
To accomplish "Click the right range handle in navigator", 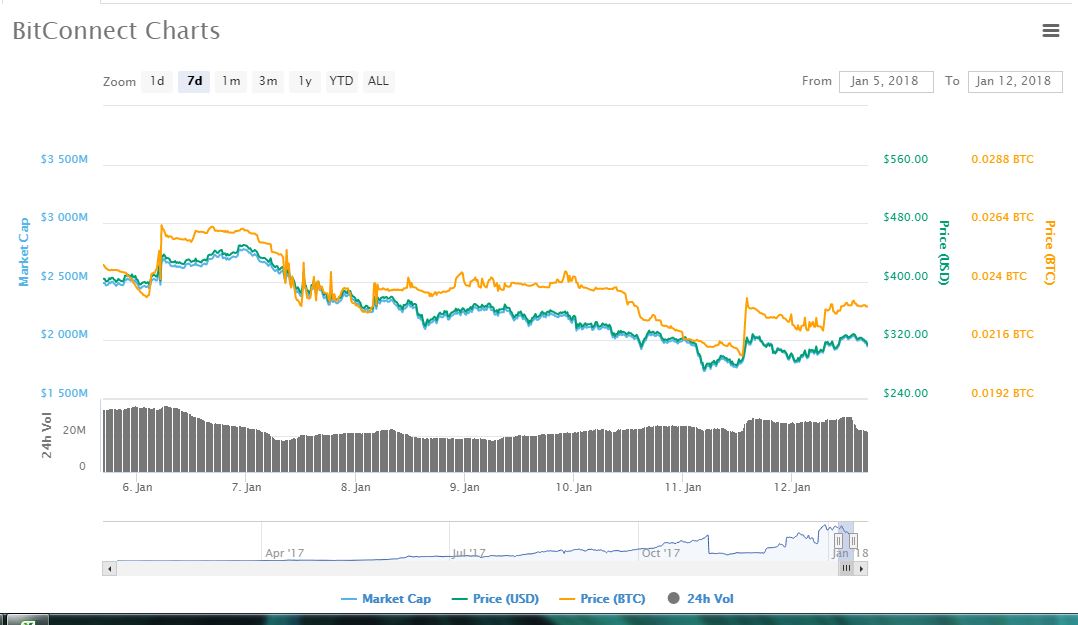I will (x=853, y=542).
